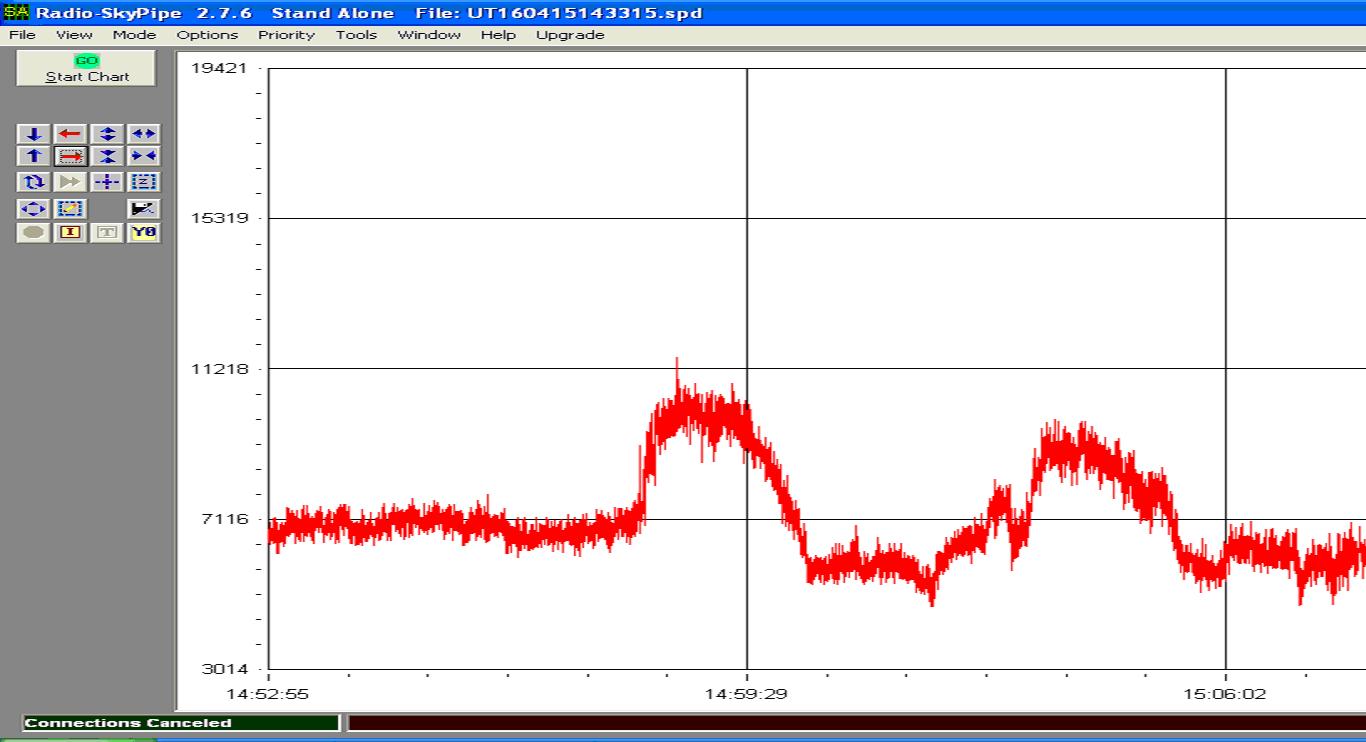
Task: Click the 14:52:55 time axis label
Action: [x=268, y=694]
